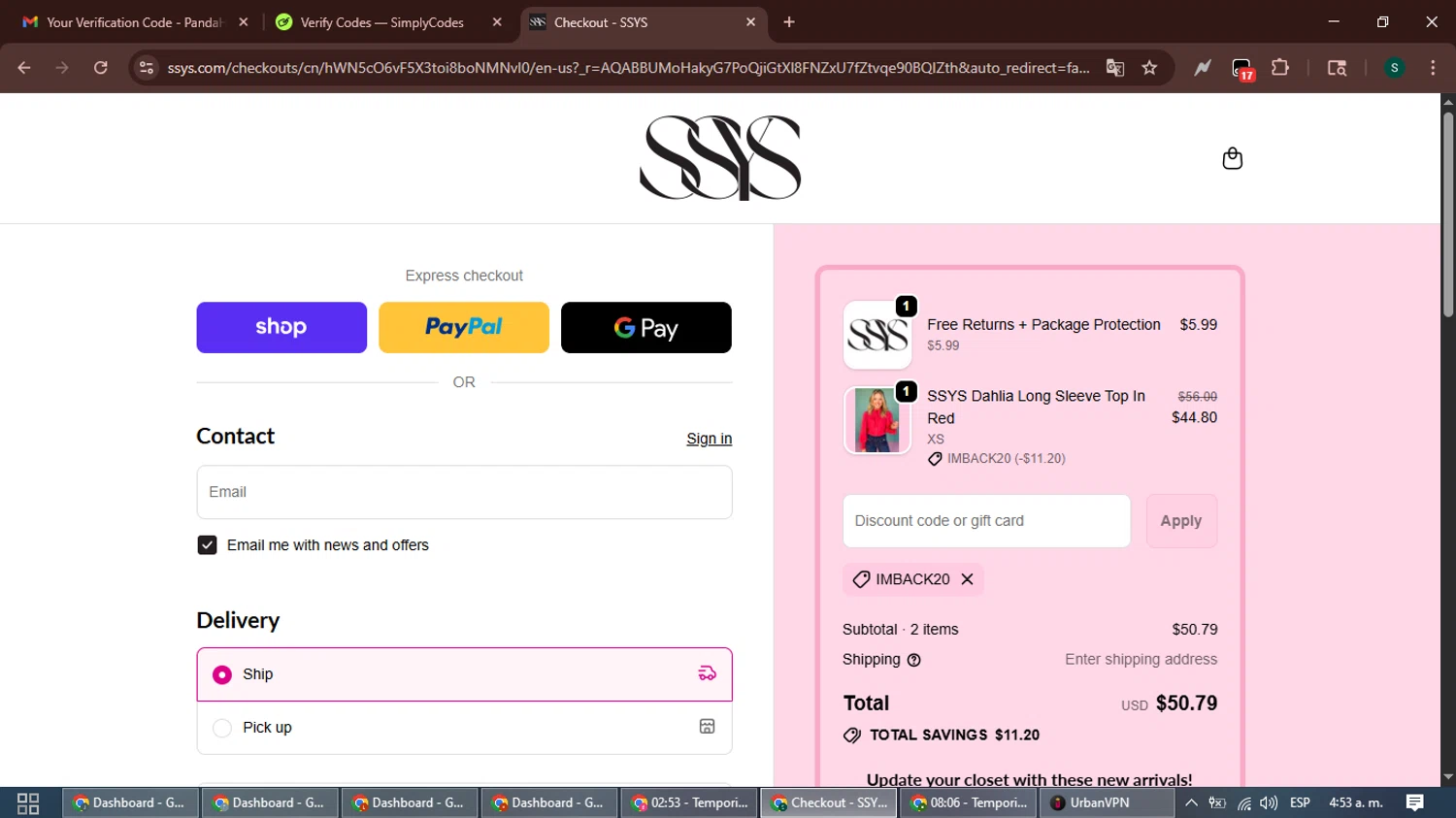The width and height of the screenshot is (1456, 818).
Task: Open the volume control icon
Action: [1269, 803]
